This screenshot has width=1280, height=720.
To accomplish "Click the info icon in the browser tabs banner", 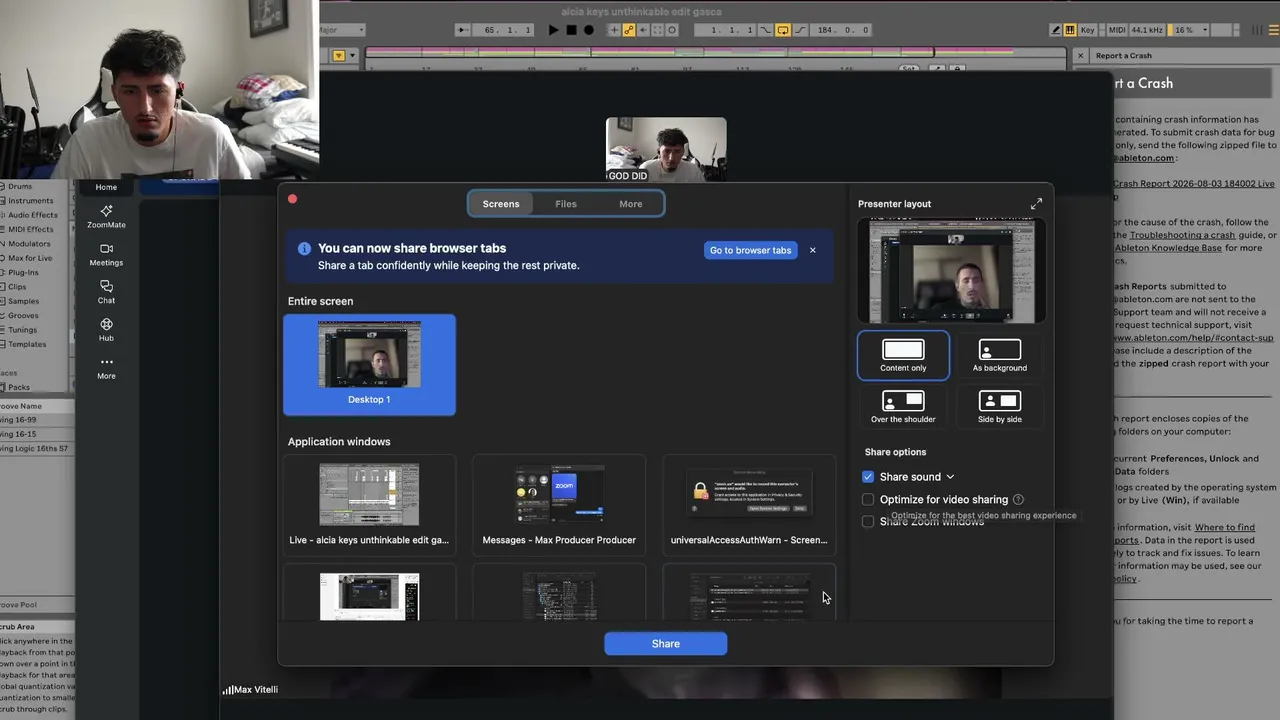I will 303,249.
